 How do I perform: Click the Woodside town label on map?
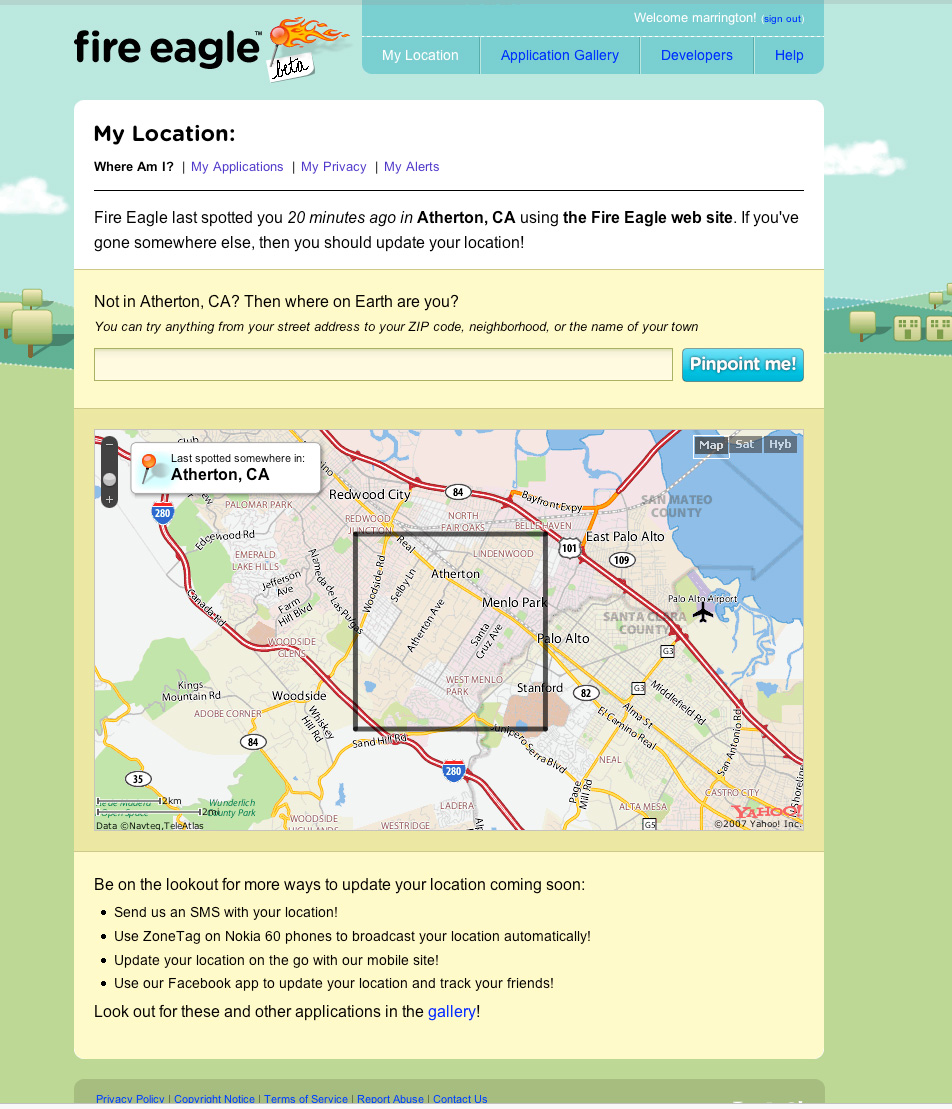(299, 696)
